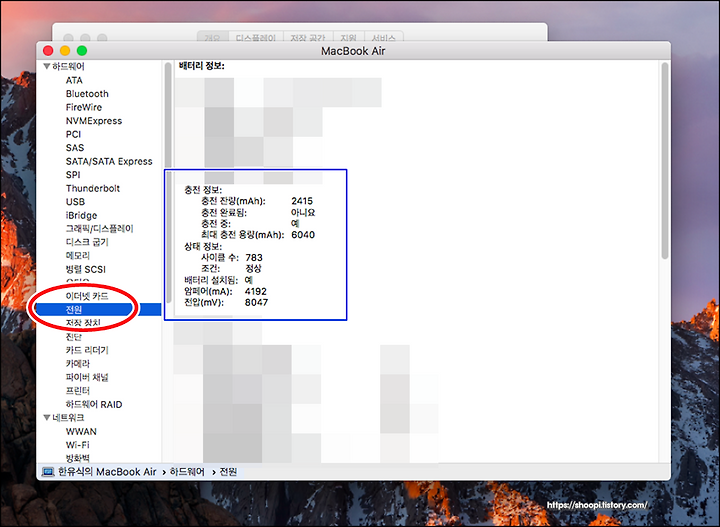Image resolution: width=720 pixels, height=527 pixels.
Task: Click 하드웨어 in the bottom path bar
Action: point(187,472)
